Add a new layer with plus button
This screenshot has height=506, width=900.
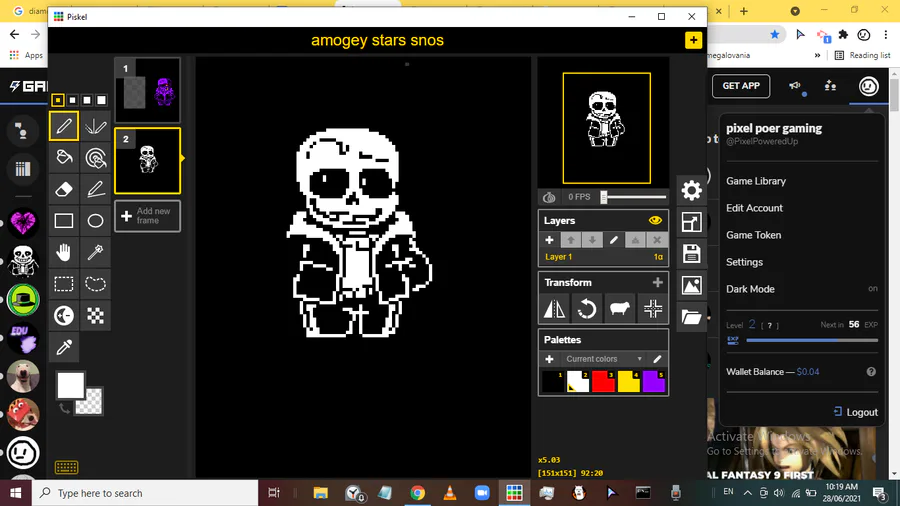click(x=549, y=240)
